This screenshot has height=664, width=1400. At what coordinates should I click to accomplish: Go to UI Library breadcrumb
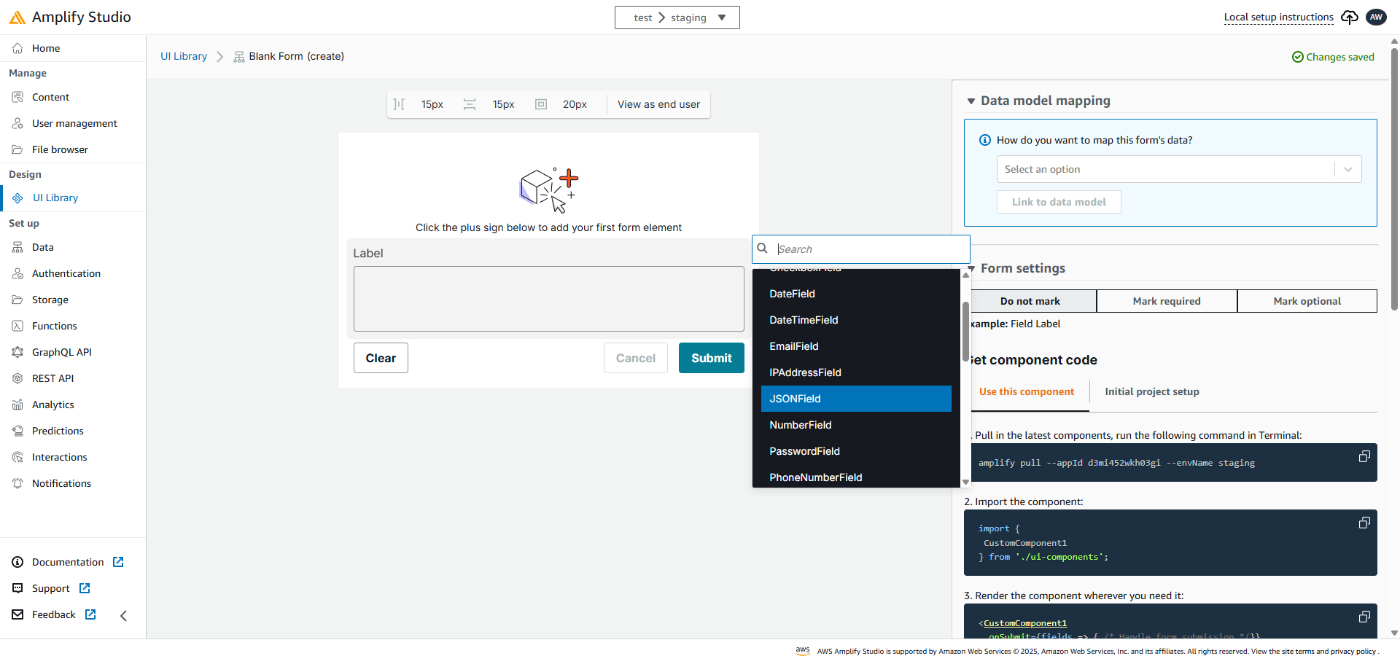[183, 56]
